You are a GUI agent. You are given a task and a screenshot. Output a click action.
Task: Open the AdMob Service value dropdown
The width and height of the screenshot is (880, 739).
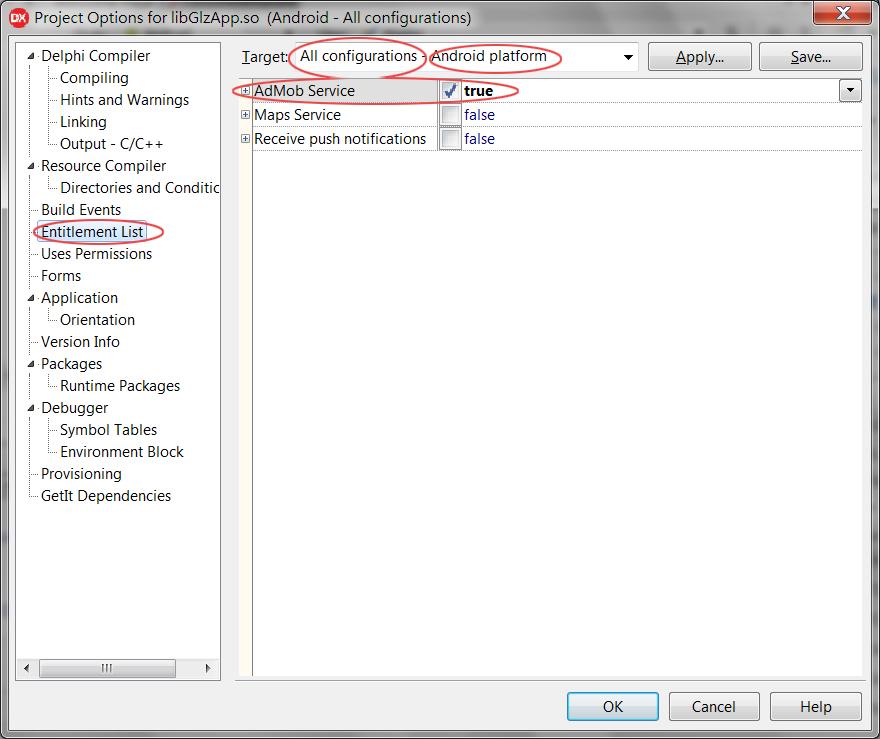pyautogui.click(x=850, y=90)
